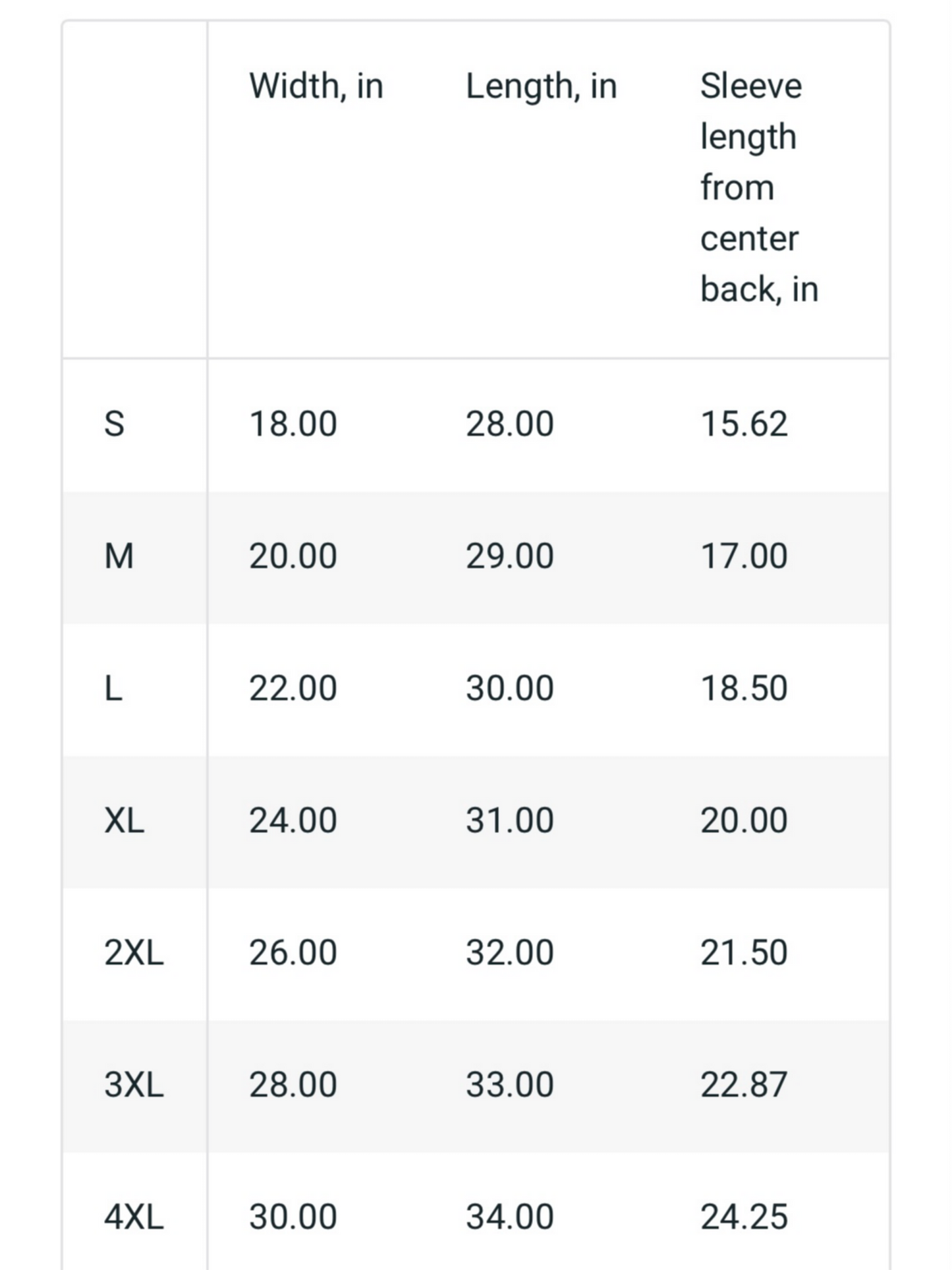Pick the 3XL size row label
952x1270 pixels.
134,1085
